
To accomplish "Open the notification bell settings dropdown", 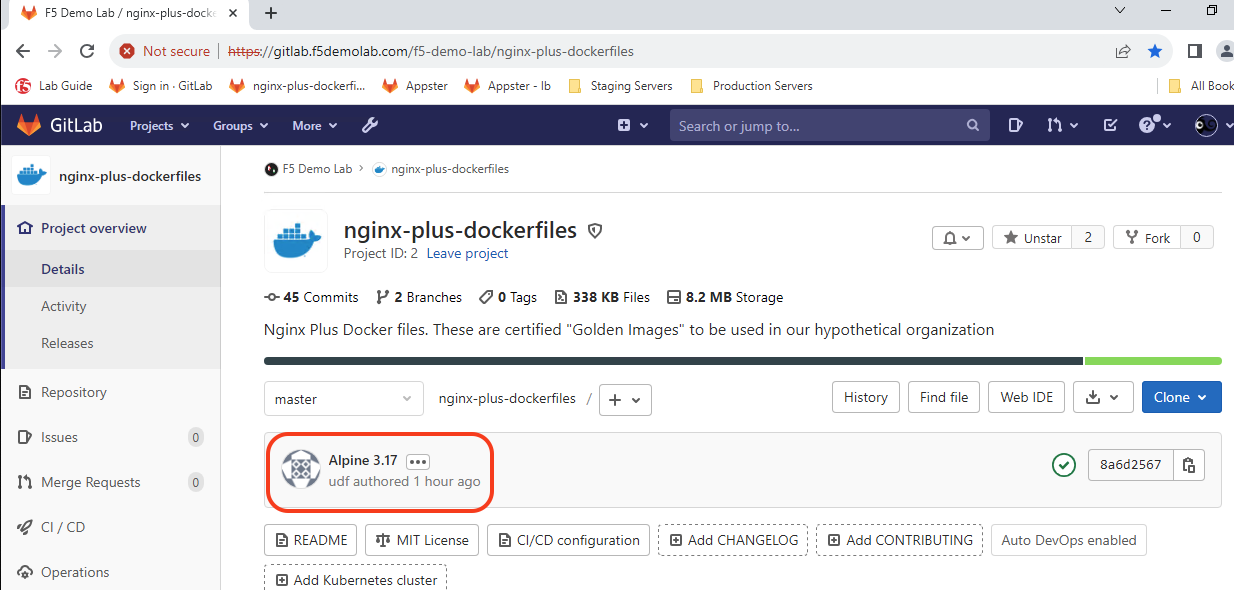I will (957, 238).
